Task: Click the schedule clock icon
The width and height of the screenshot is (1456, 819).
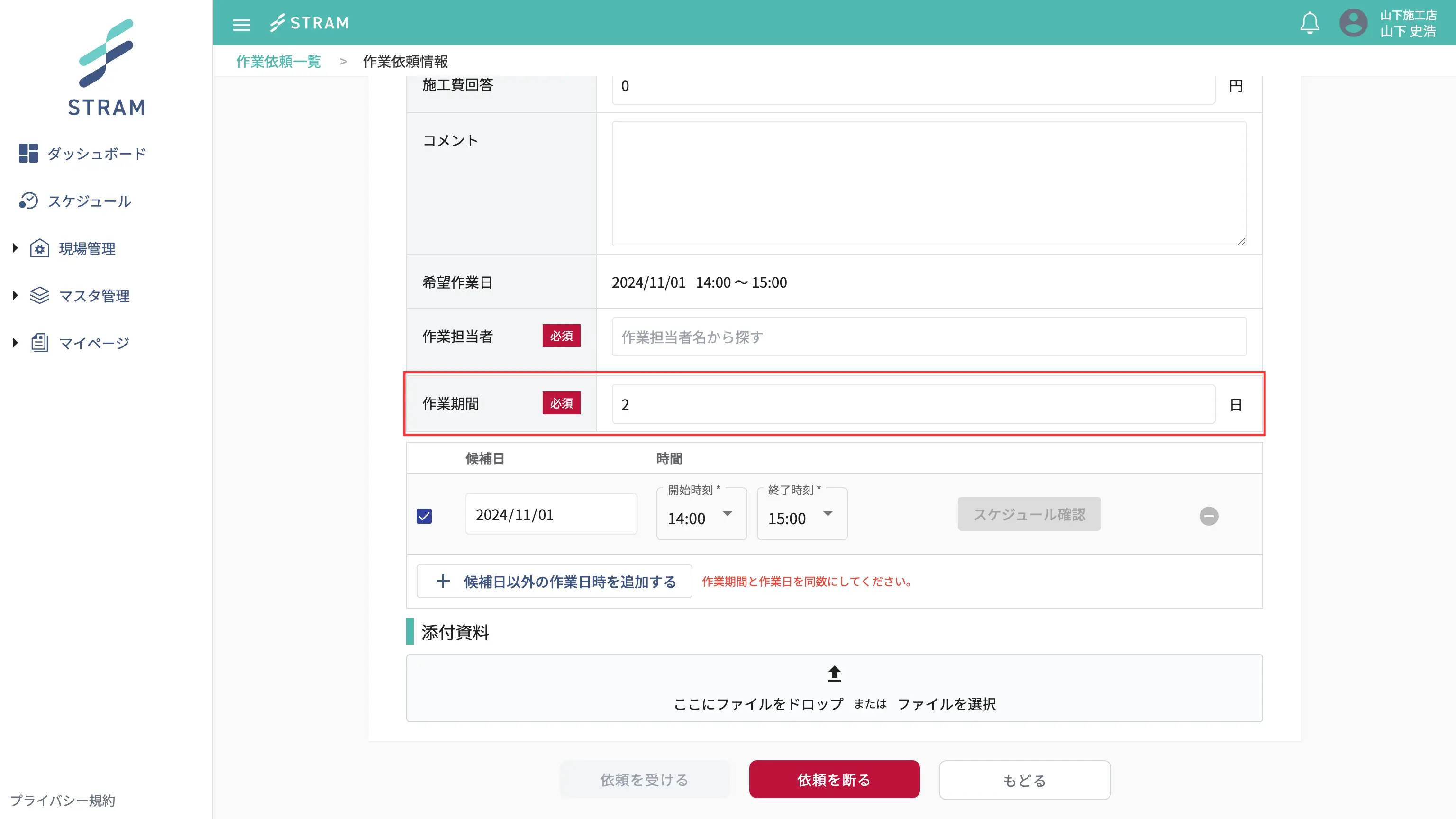Action: [x=28, y=200]
